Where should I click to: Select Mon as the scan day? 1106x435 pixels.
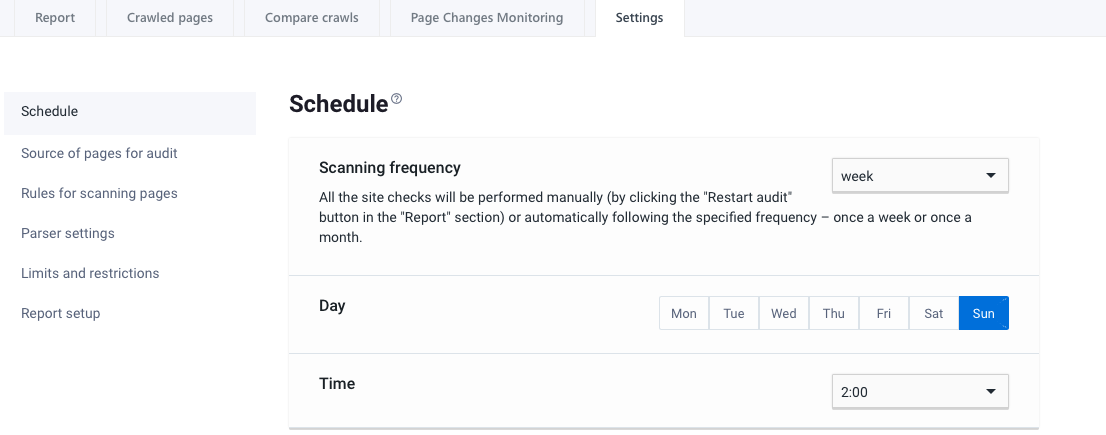click(x=684, y=313)
